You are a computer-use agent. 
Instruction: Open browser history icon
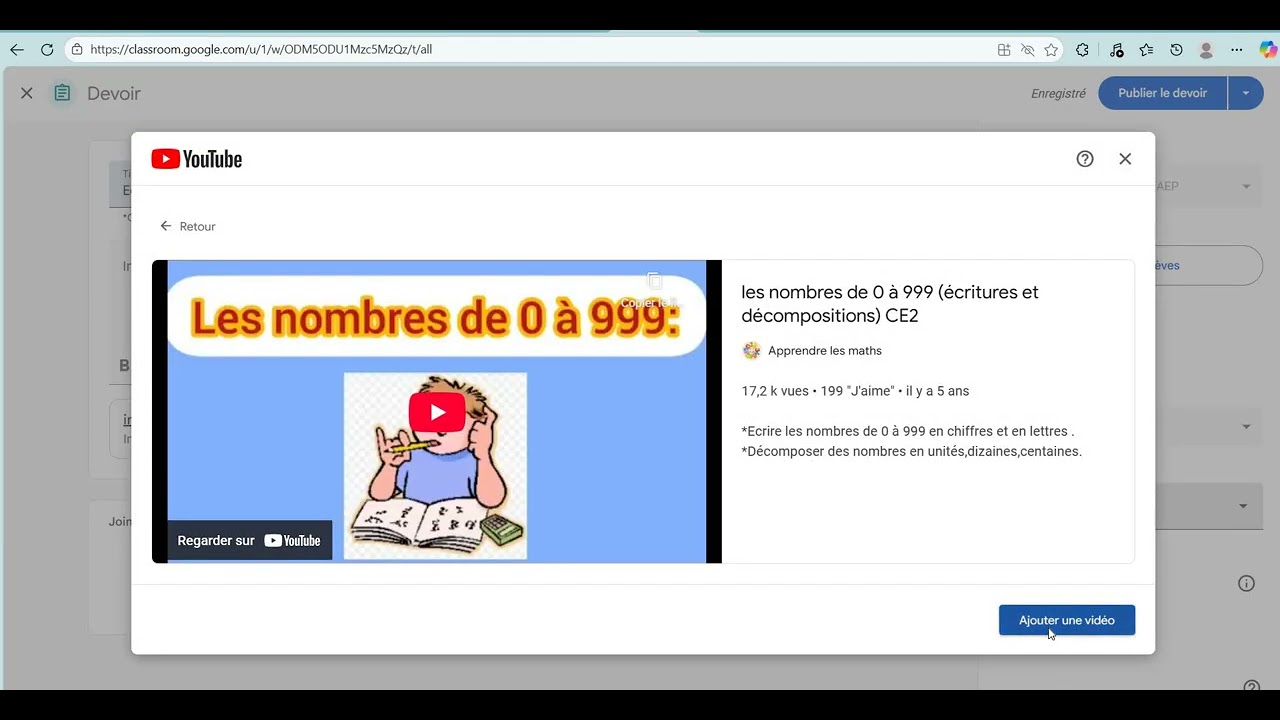pyautogui.click(x=1176, y=49)
